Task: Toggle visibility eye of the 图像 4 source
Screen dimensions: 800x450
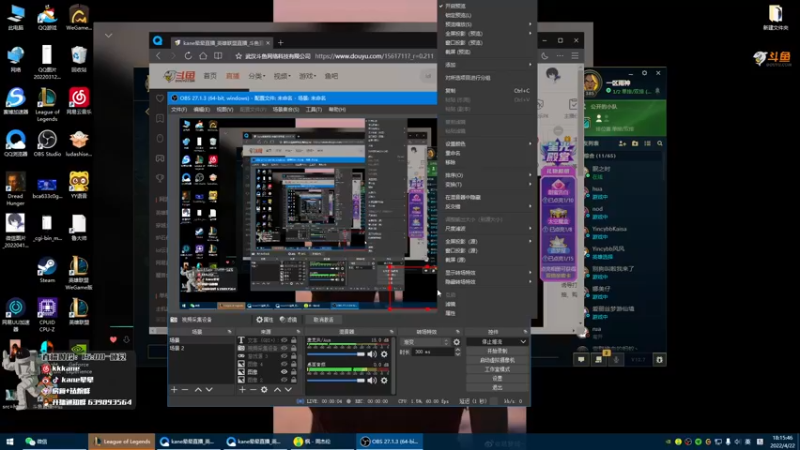Action: (x=284, y=364)
